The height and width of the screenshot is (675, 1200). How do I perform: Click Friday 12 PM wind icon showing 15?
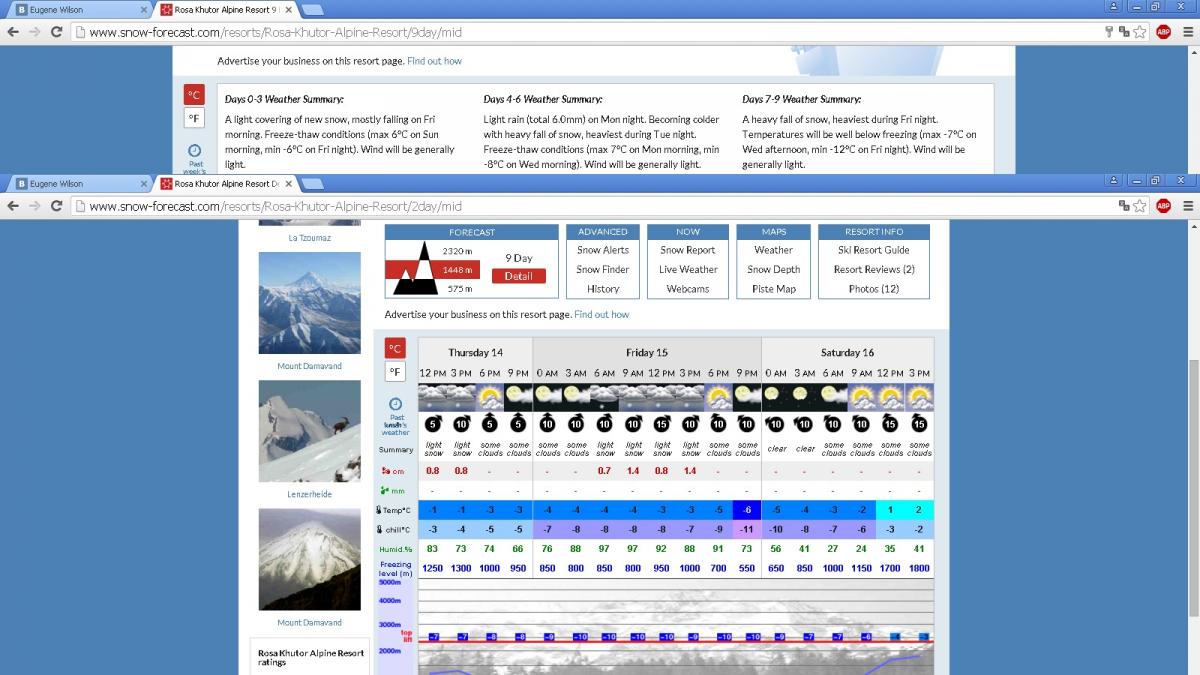[x=661, y=424]
